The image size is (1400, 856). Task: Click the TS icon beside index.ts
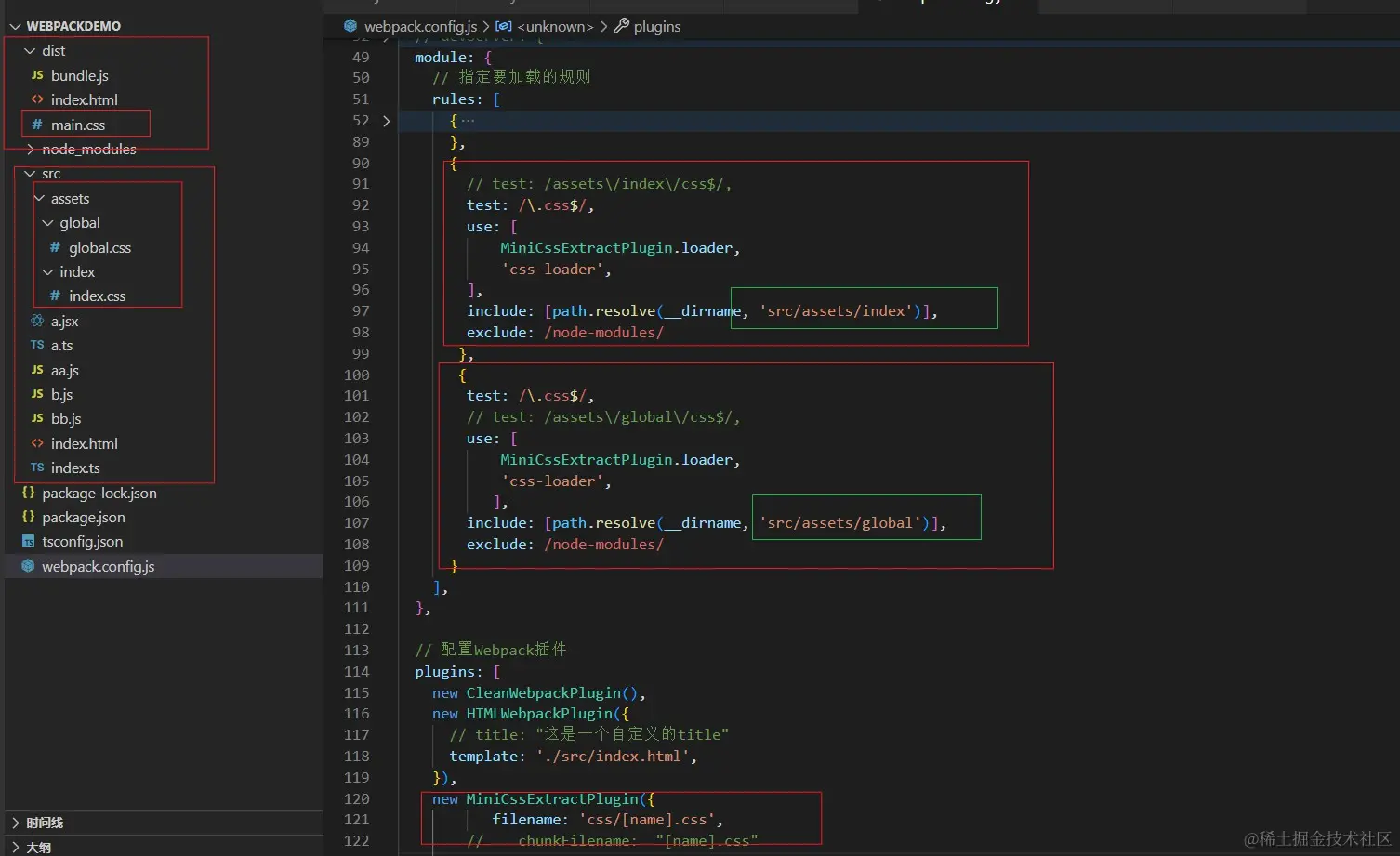coord(37,468)
